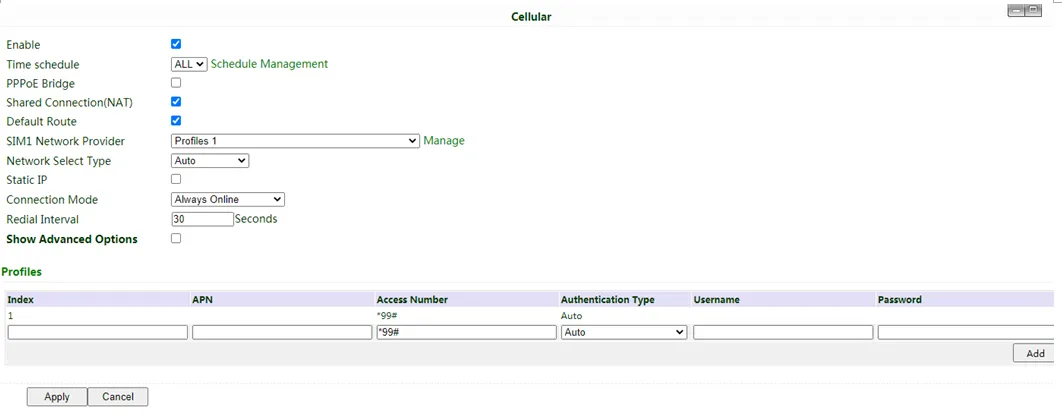The image size is (1062, 416).
Task: Click the Cancel button
Action: tap(118, 397)
